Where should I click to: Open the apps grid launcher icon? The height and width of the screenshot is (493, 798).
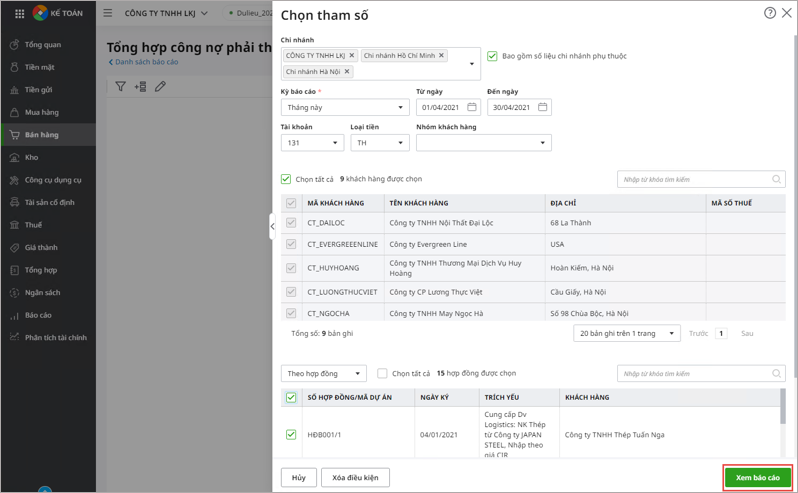click(19, 14)
